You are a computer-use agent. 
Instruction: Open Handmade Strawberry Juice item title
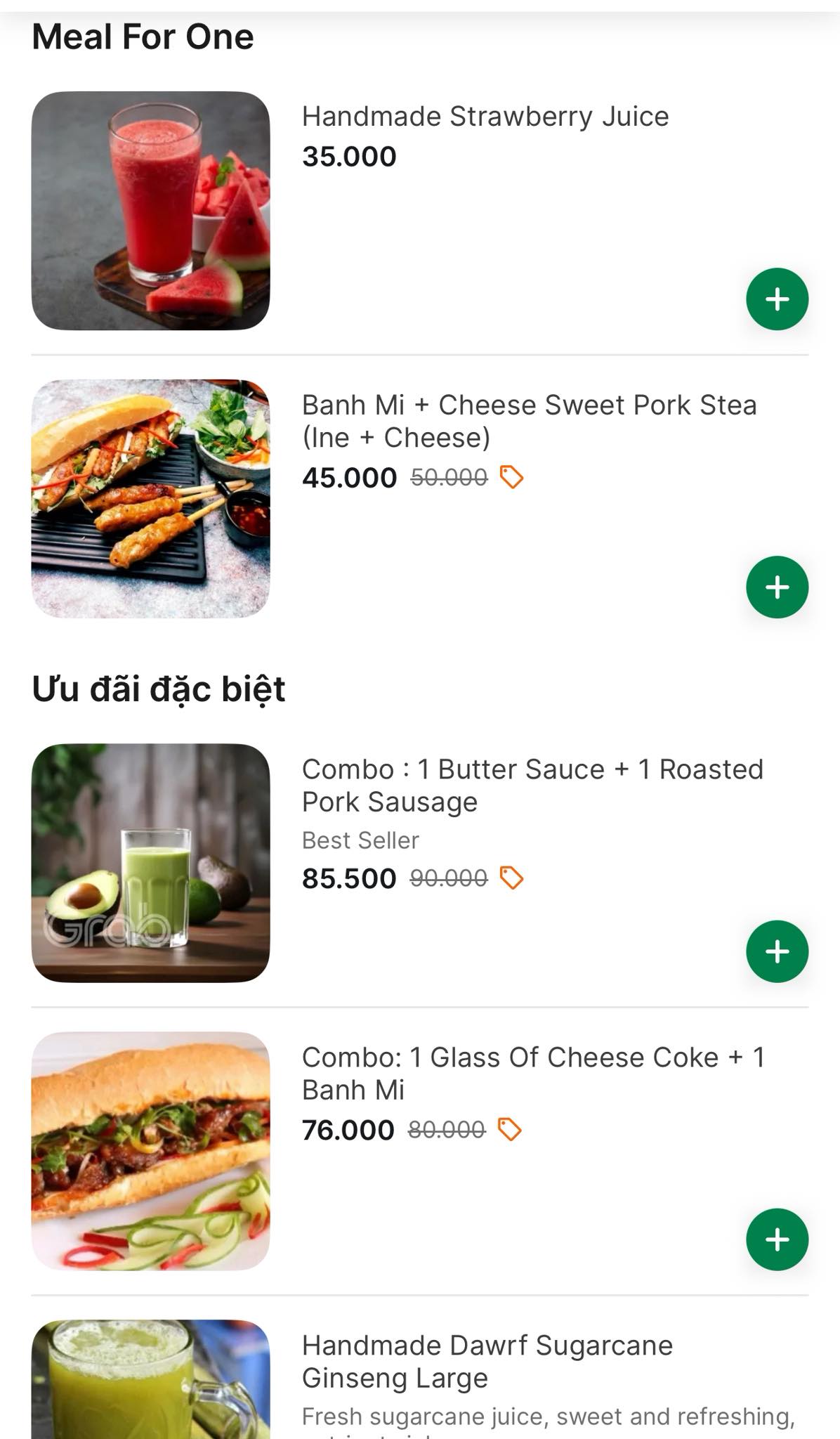point(485,117)
